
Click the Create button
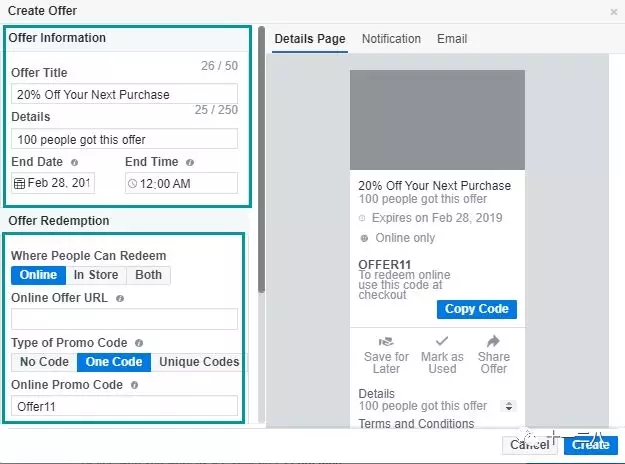click(591, 444)
